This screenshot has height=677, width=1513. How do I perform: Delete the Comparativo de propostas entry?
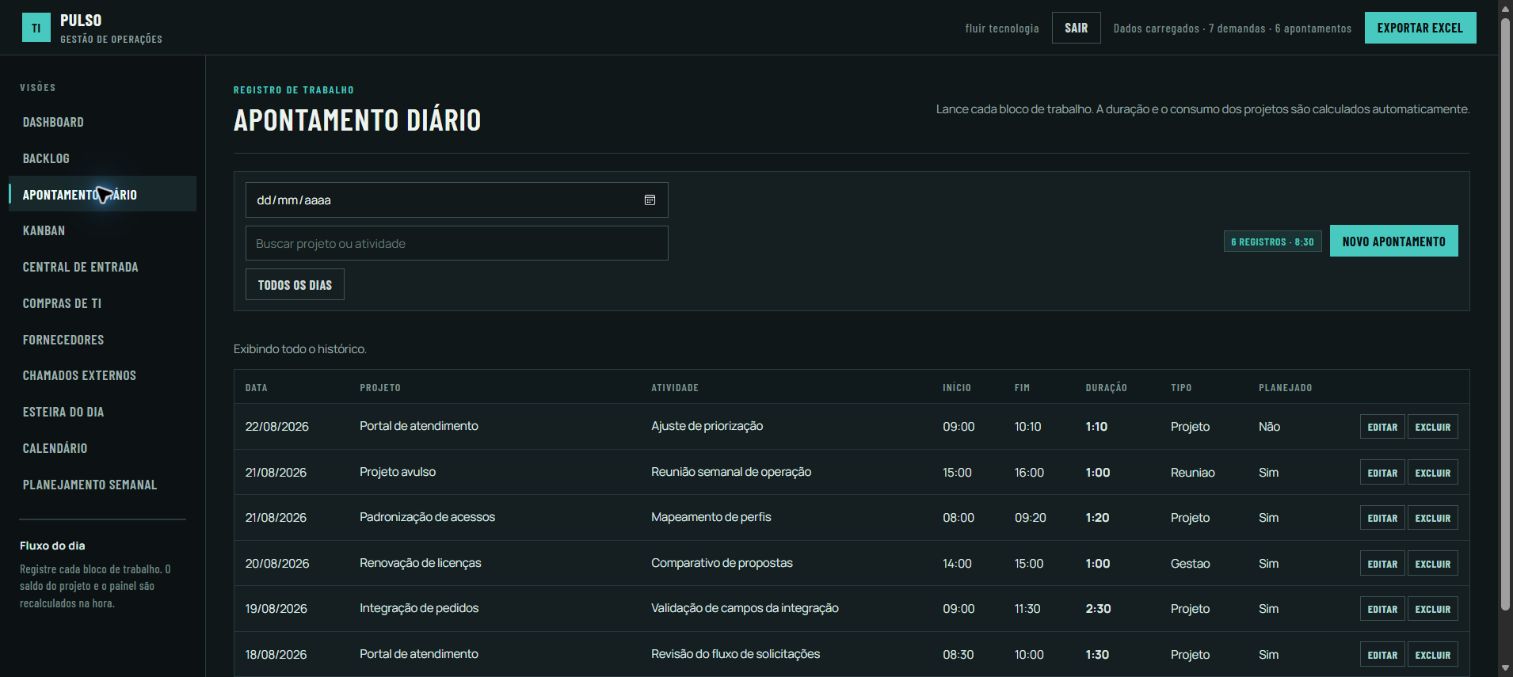point(1433,564)
